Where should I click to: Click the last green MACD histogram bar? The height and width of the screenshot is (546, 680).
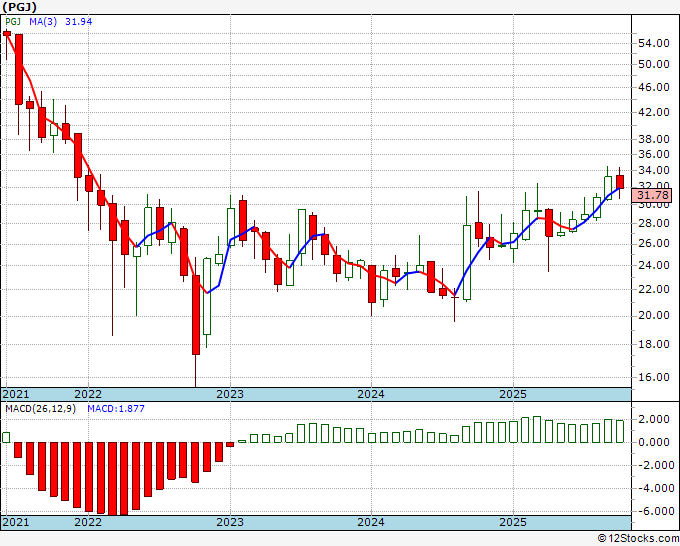(620, 431)
